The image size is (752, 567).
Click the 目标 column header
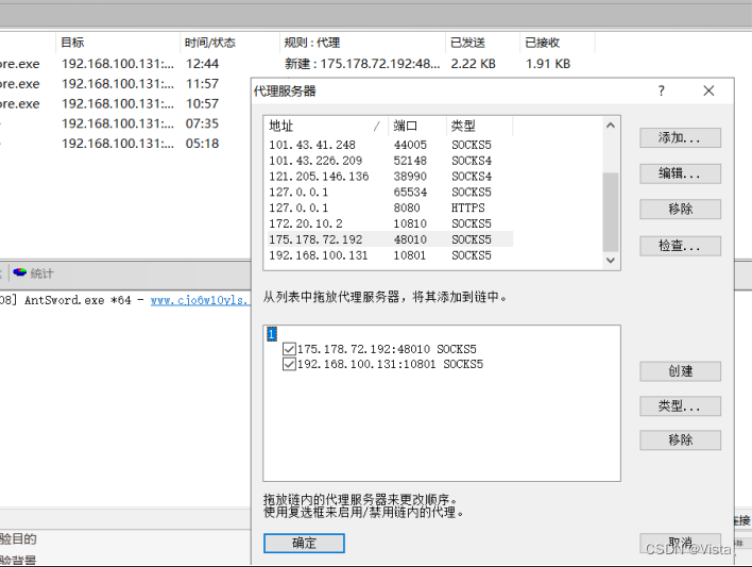[x=118, y=43]
